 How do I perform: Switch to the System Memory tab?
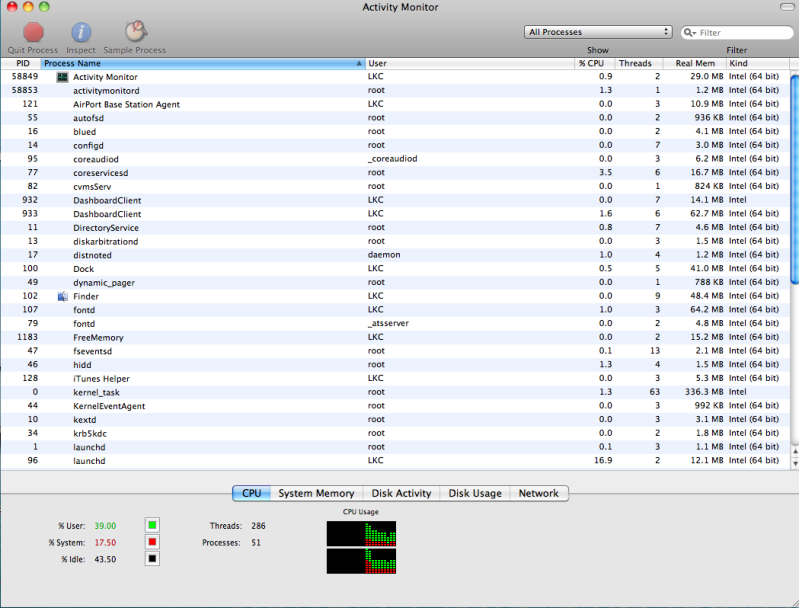point(316,493)
